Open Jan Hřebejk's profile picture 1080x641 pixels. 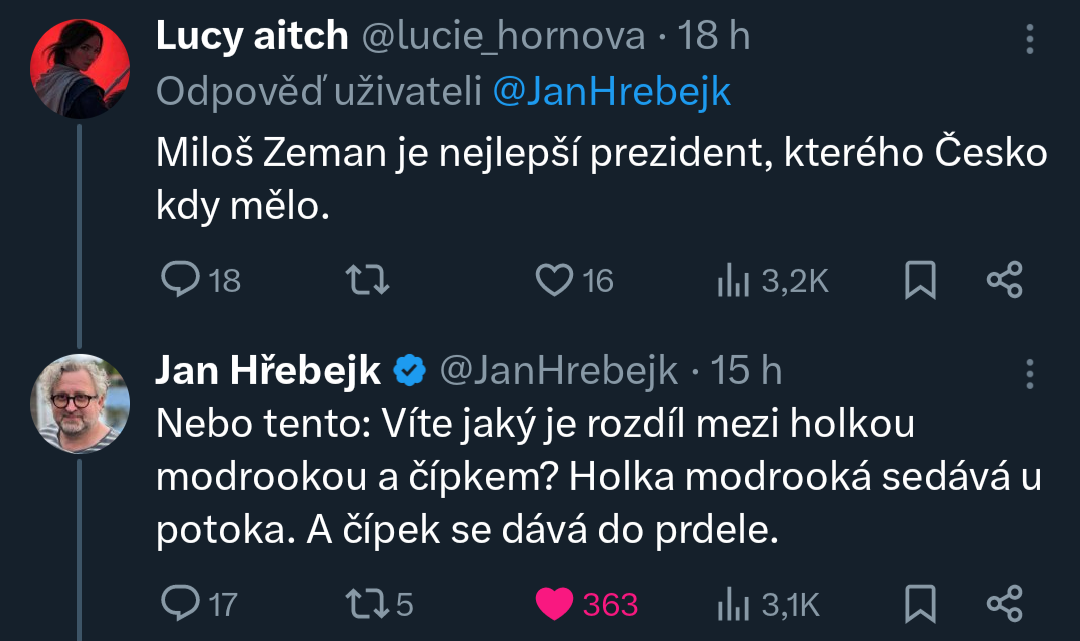point(80,403)
